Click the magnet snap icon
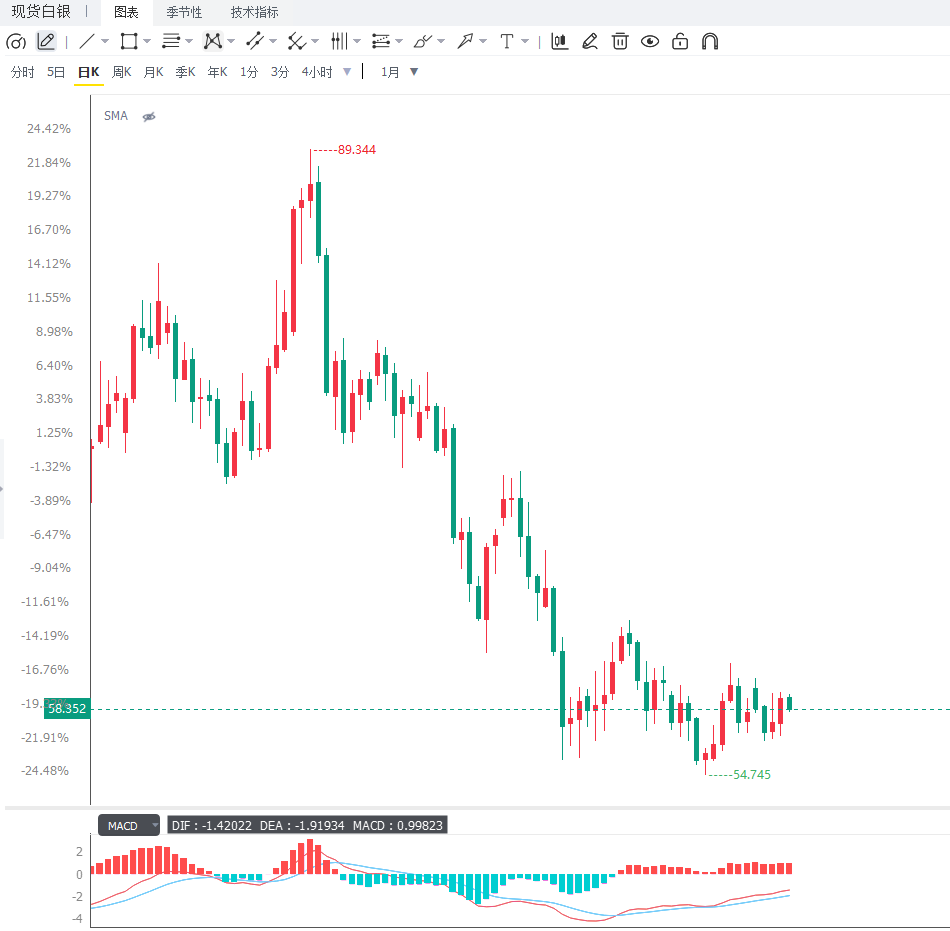Viewport: 950px width, 931px height. click(709, 41)
